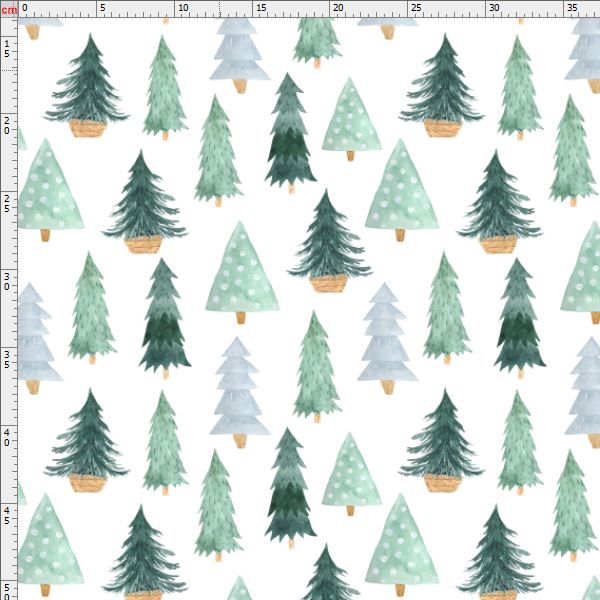The height and width of the screenshot is (600, 600).
Task: Click the "35" mark on horizontal ruler
Action: point(572,7)
